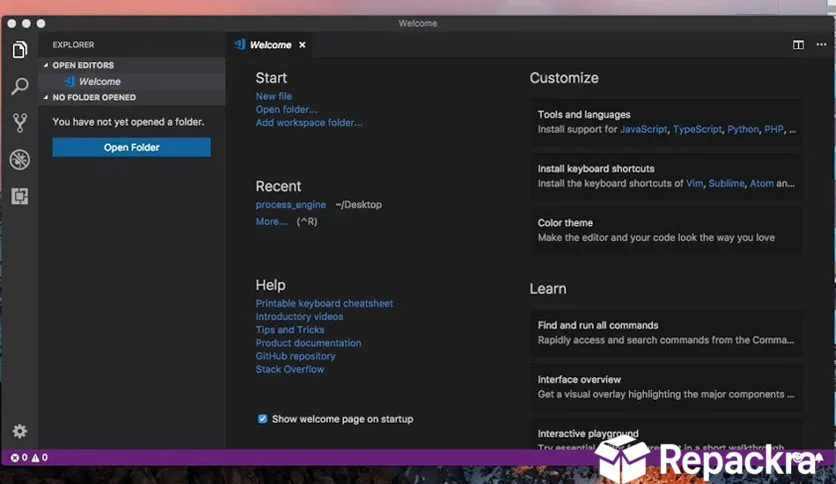Click the macOS window zoom button

click(x=41, y=23)
